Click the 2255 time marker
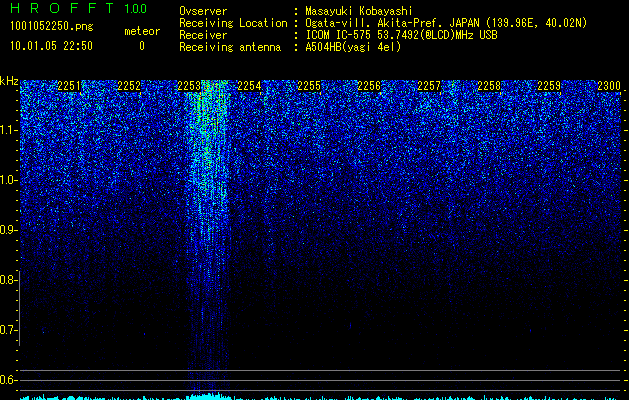The image size is (629, 400). [x=309, y=86]
